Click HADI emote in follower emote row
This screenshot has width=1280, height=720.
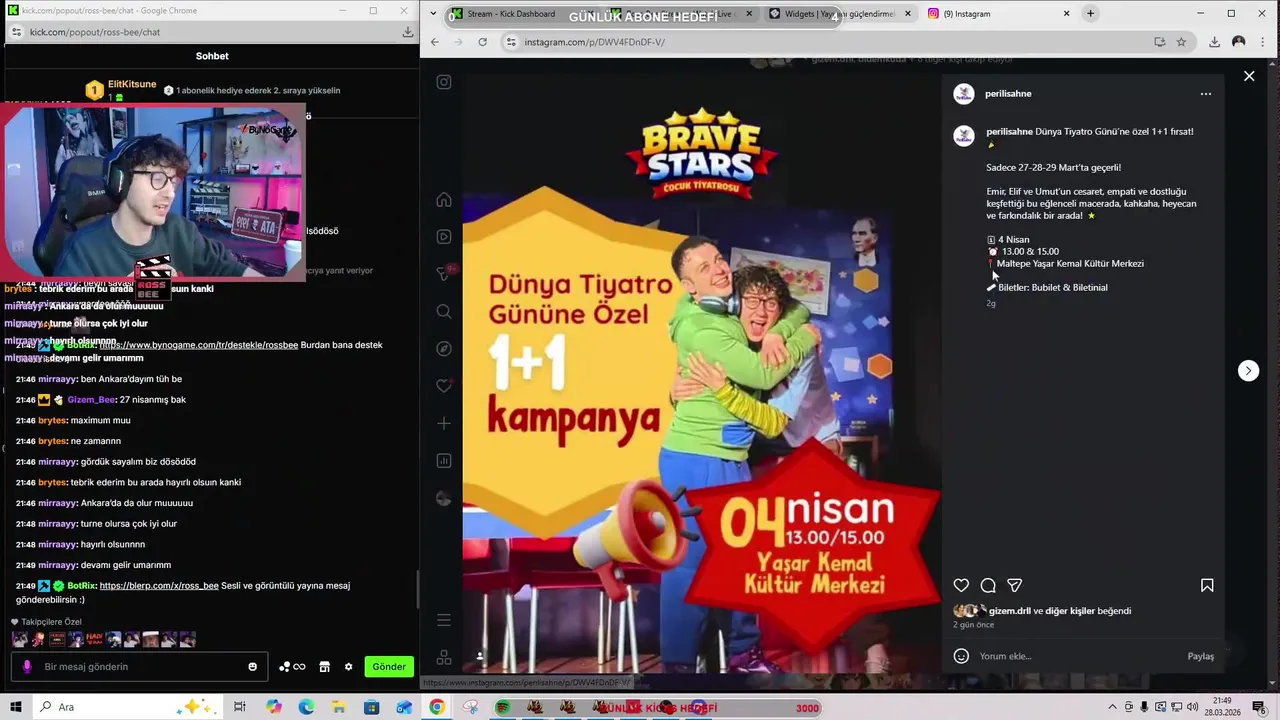(x=95, y=639)
